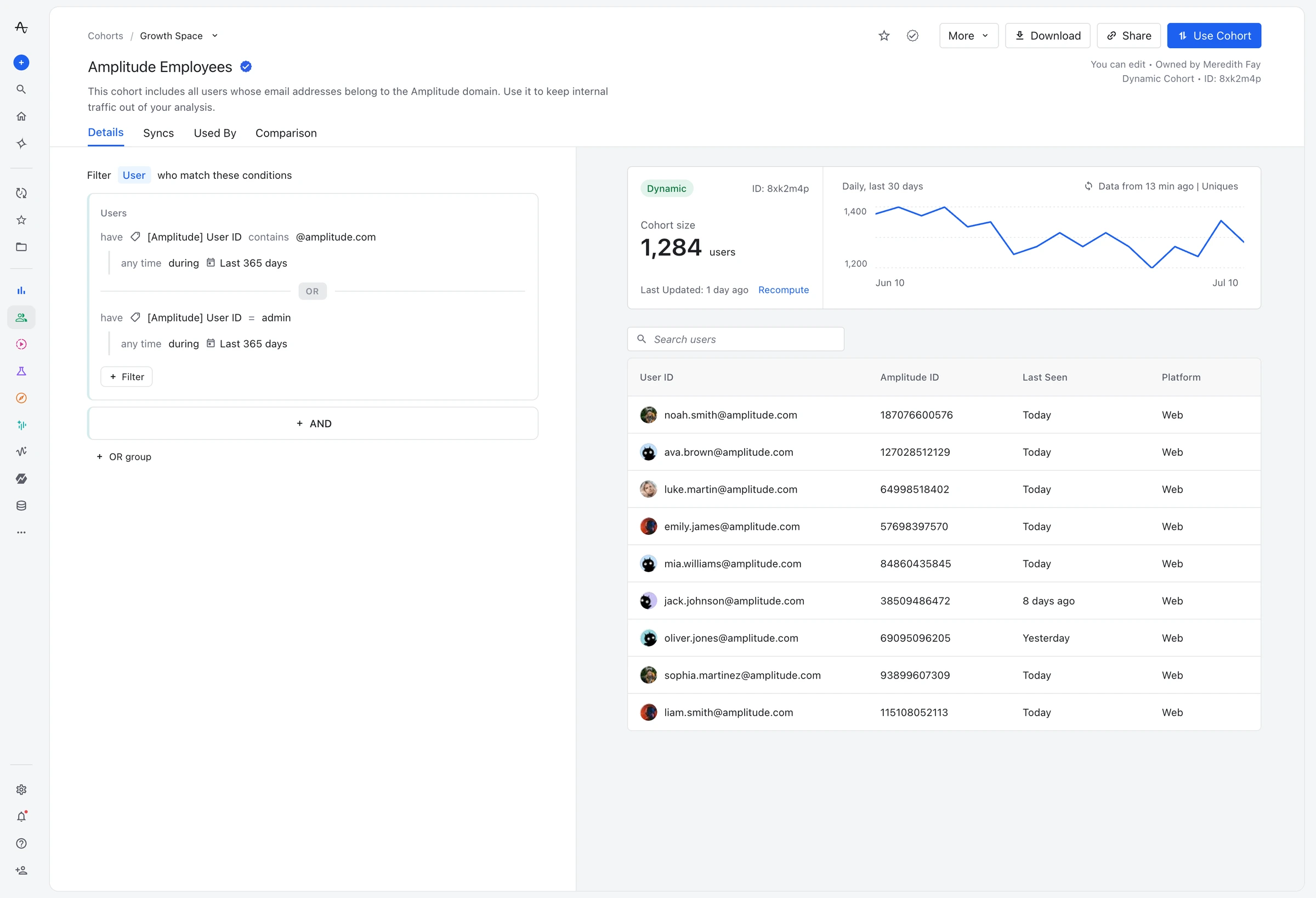
Task: Open settings gear in sidebar
Action: [21, 790]
